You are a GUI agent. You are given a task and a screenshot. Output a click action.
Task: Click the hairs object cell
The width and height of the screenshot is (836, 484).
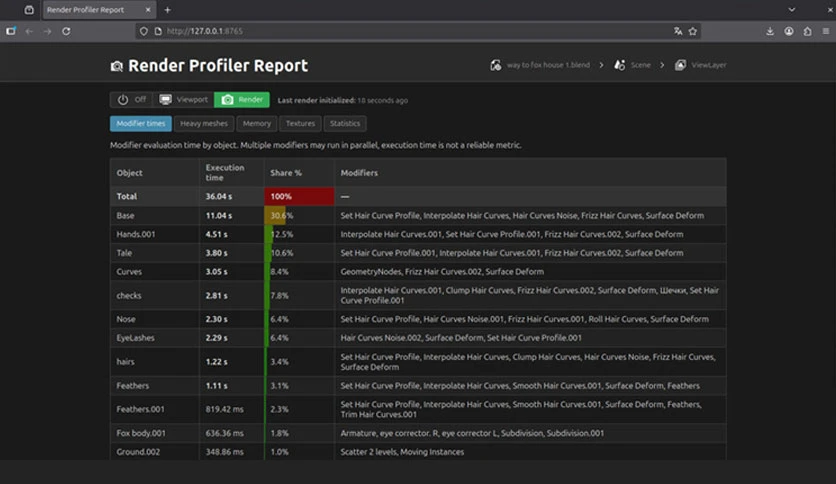(x=155, y=361)
